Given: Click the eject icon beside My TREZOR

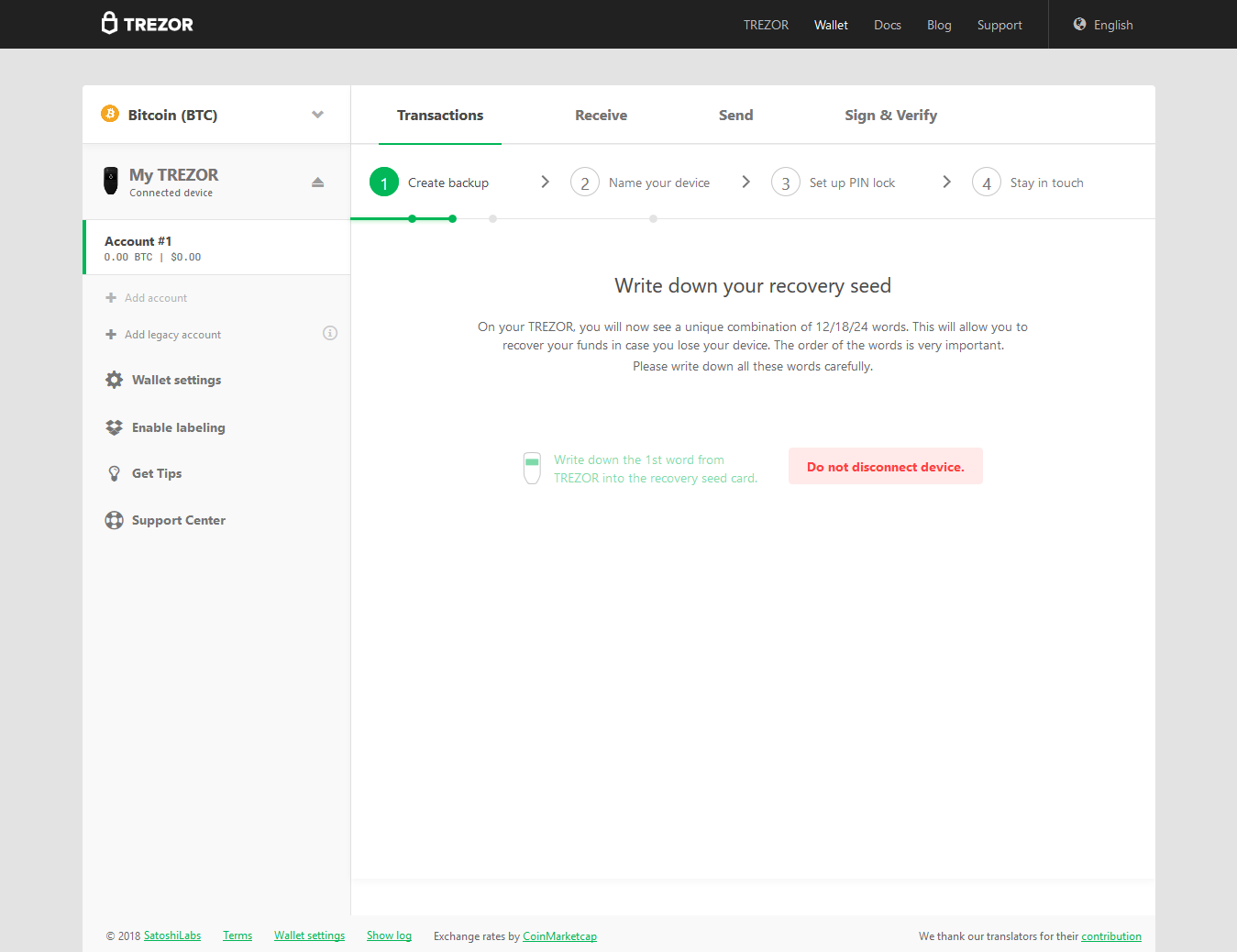Looking at the screenshot, I should point(317,183).
